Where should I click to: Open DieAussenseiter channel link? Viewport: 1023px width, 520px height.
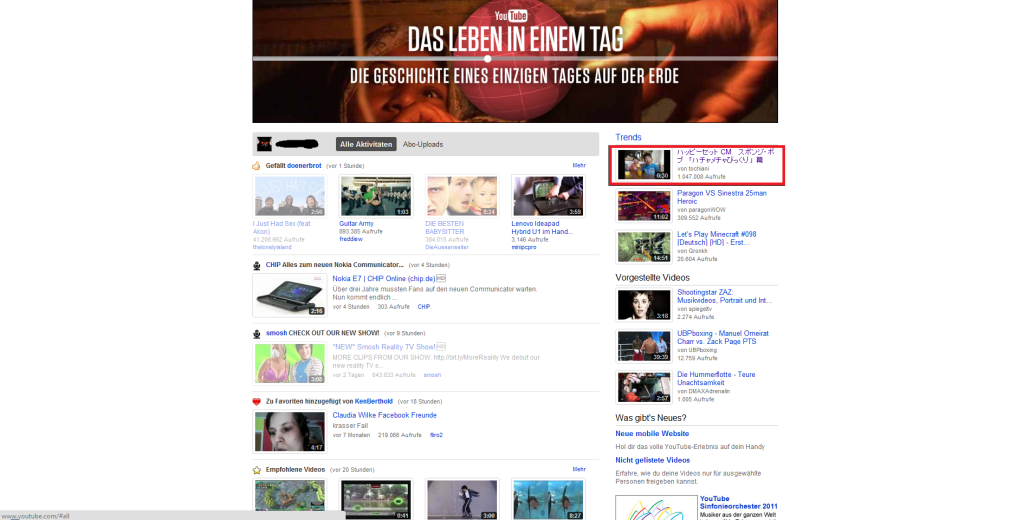tap(447, 247)
